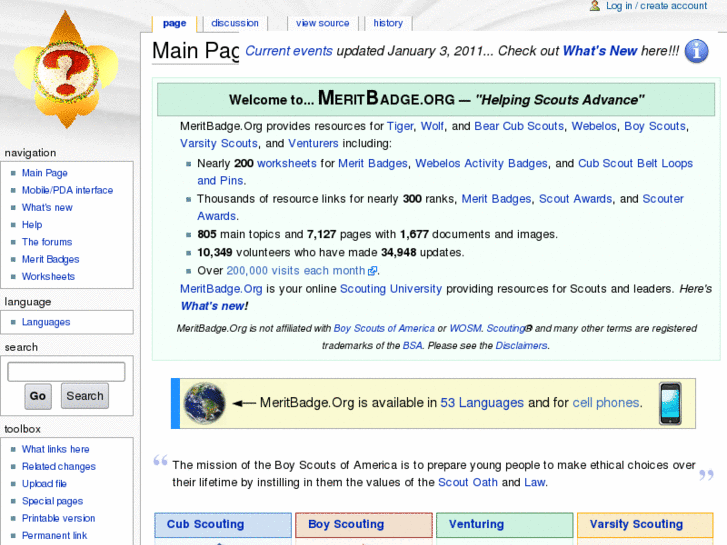Open the BSA trademark link
This screenshot has height=545, width=727.
413,346
